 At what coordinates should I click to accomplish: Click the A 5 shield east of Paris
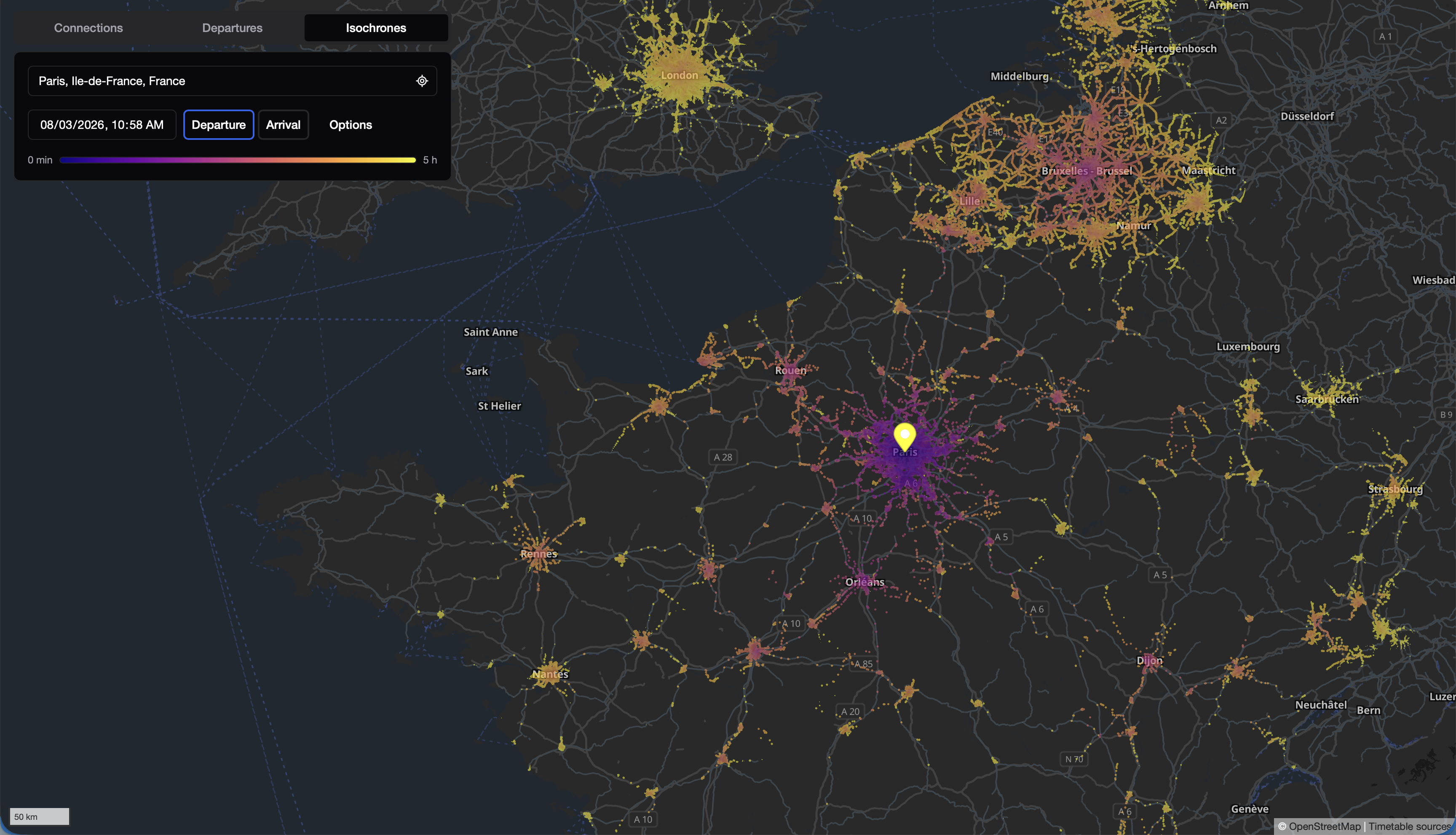[1001, 537]
